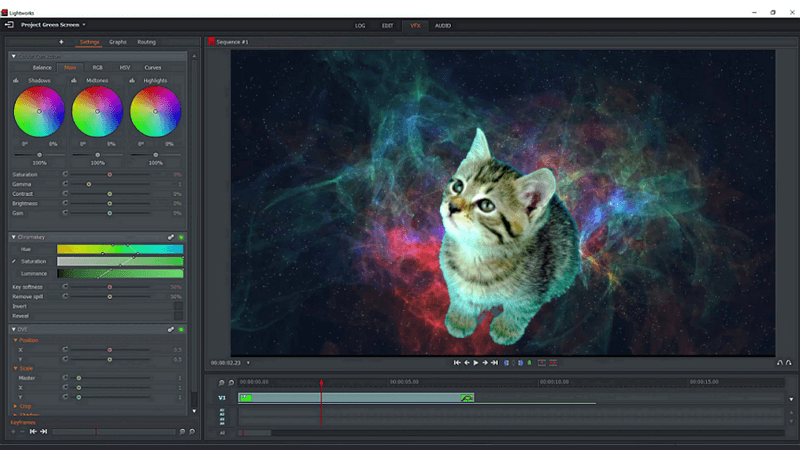Select the Main colour correction page
This screenshot has width=800, height=450.
tap(70, 67)
